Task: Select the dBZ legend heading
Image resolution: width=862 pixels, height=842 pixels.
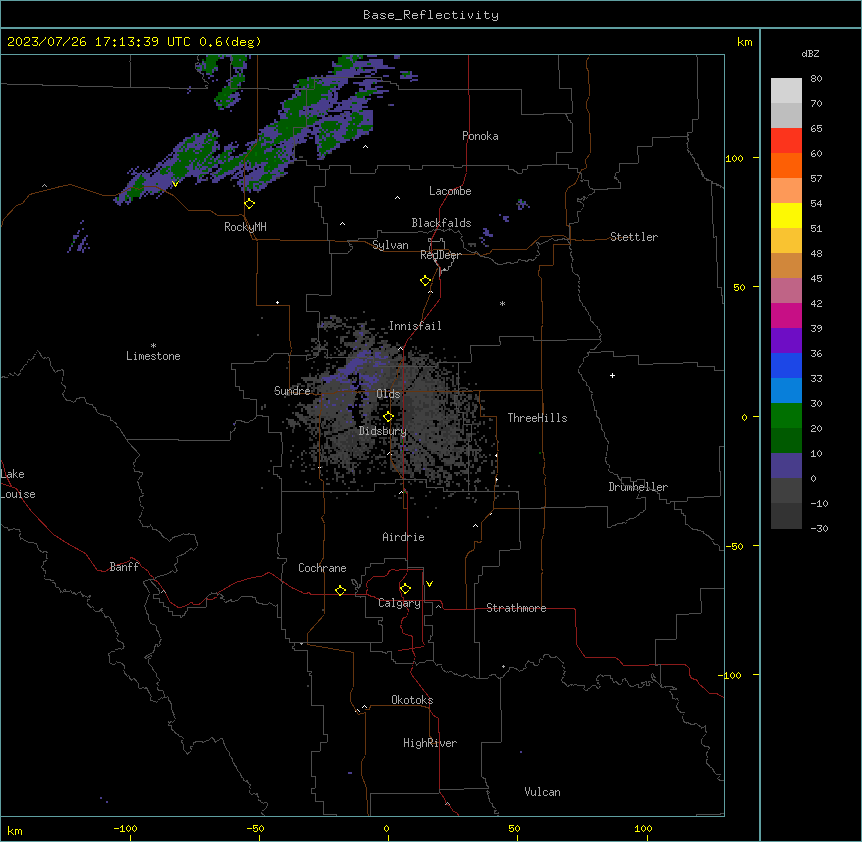Action: pyautogui.click(x=810, y=53)
